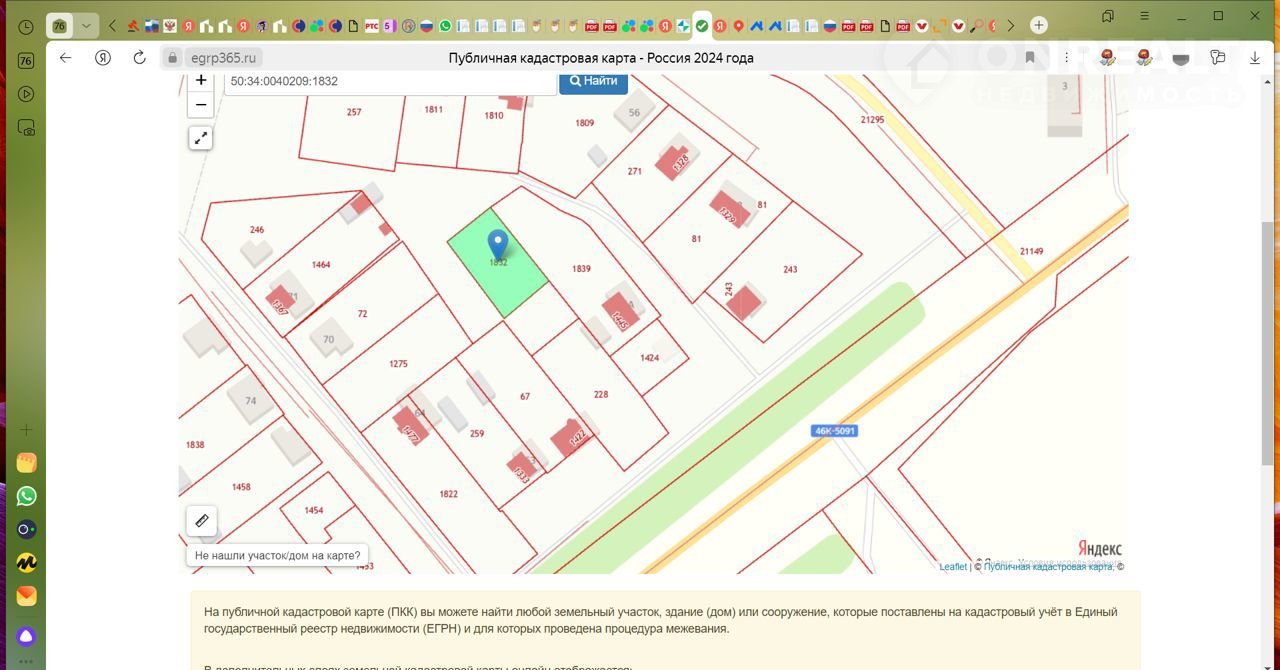Viewport: 1280px width, 670px height.
Task: Reload the page
Action: 139,58
